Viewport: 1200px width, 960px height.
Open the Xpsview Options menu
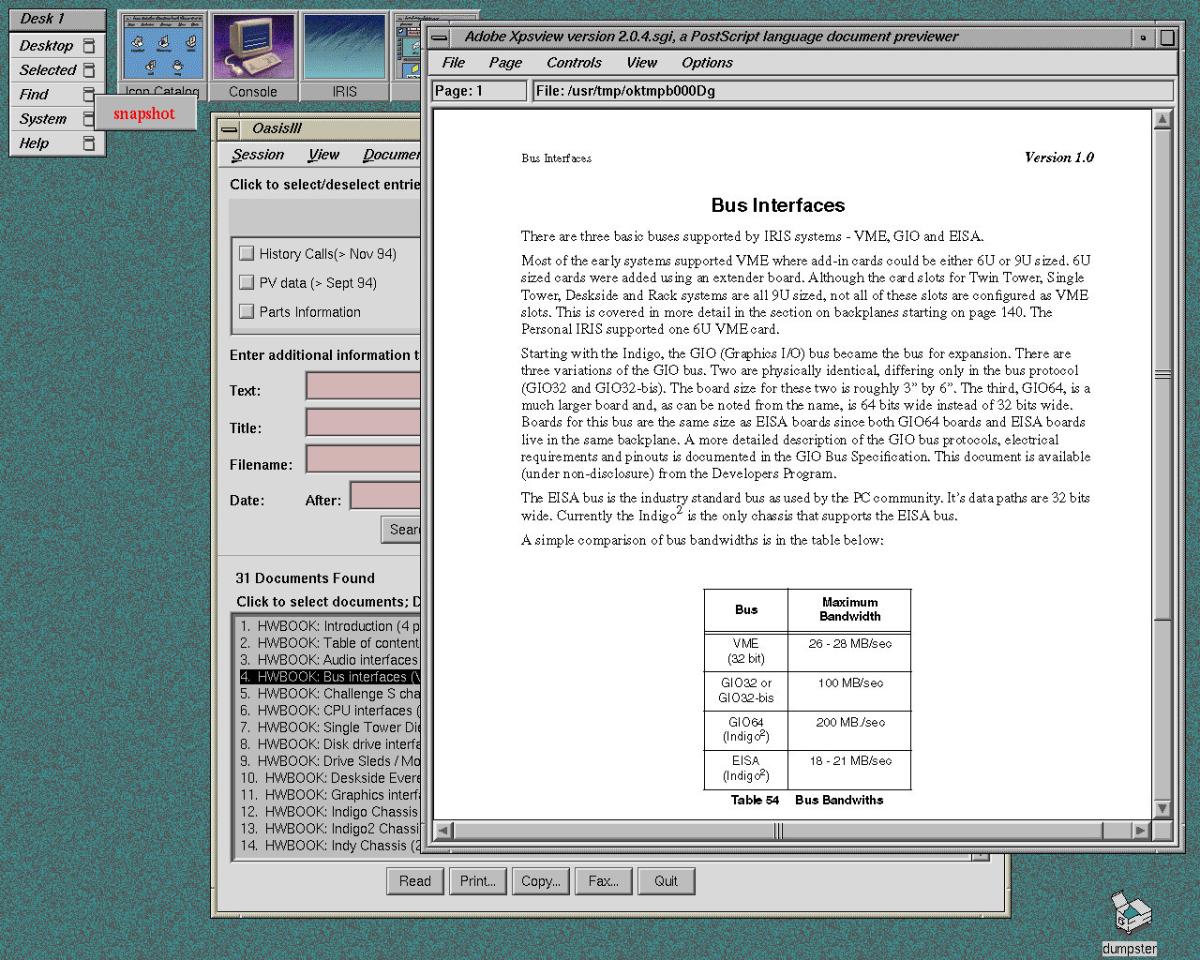pos(707,62)
